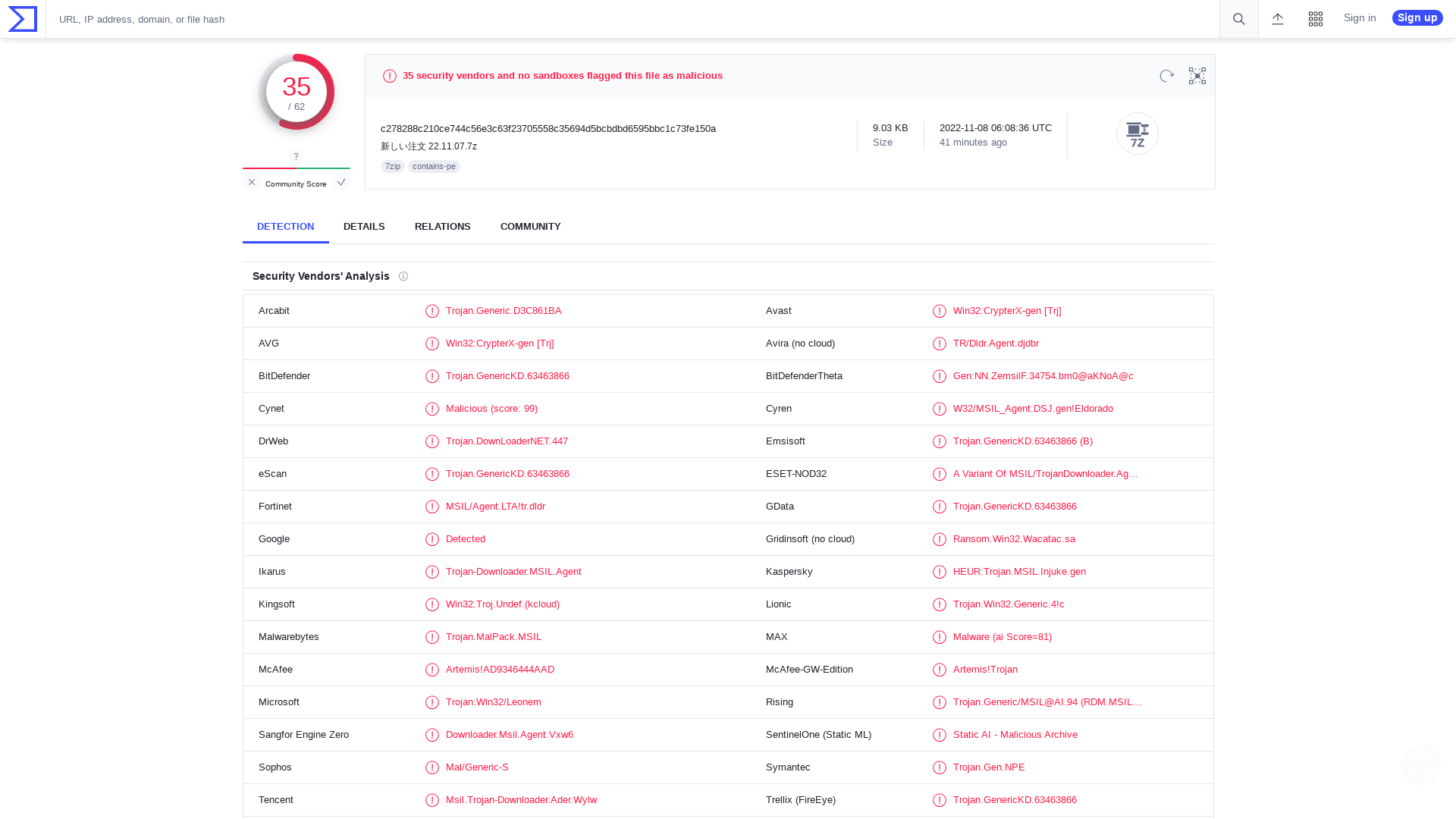Open BitDefender's Trojan.GenericKD.63463866 link
1456x819 pixels.
(x=507, y=375)
